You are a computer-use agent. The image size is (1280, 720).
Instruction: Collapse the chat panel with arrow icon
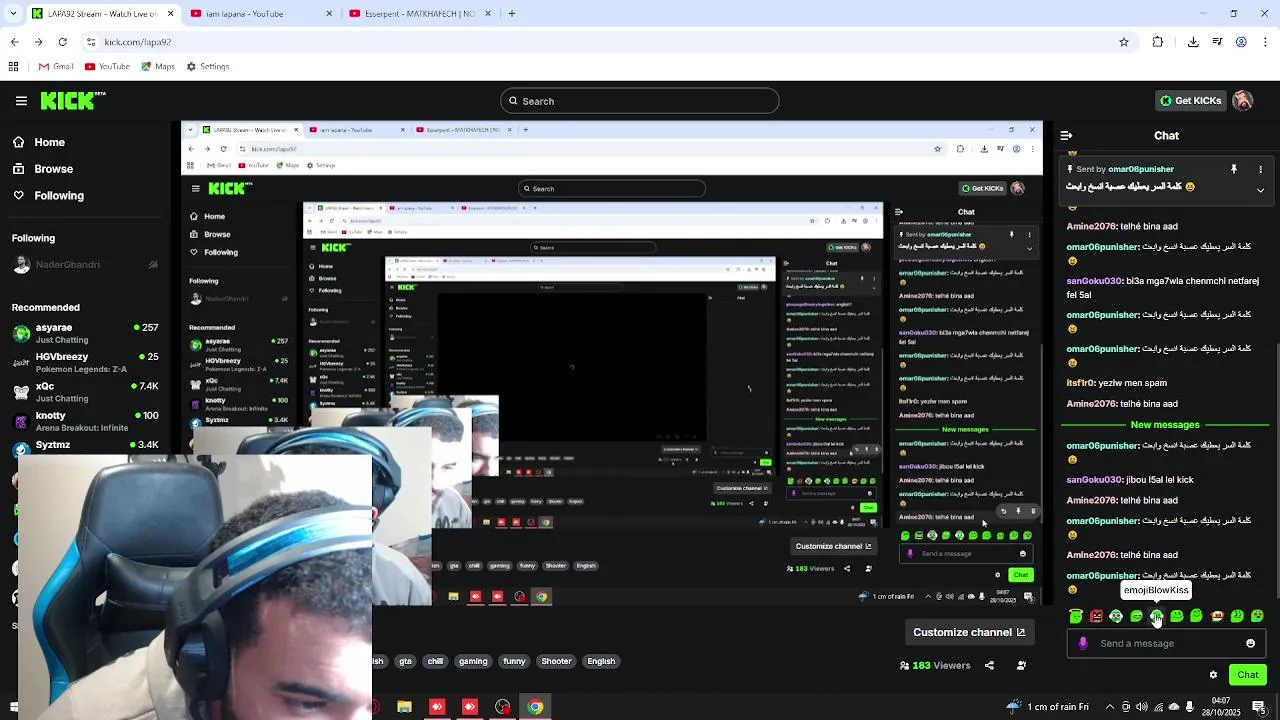pos(1066,136)
